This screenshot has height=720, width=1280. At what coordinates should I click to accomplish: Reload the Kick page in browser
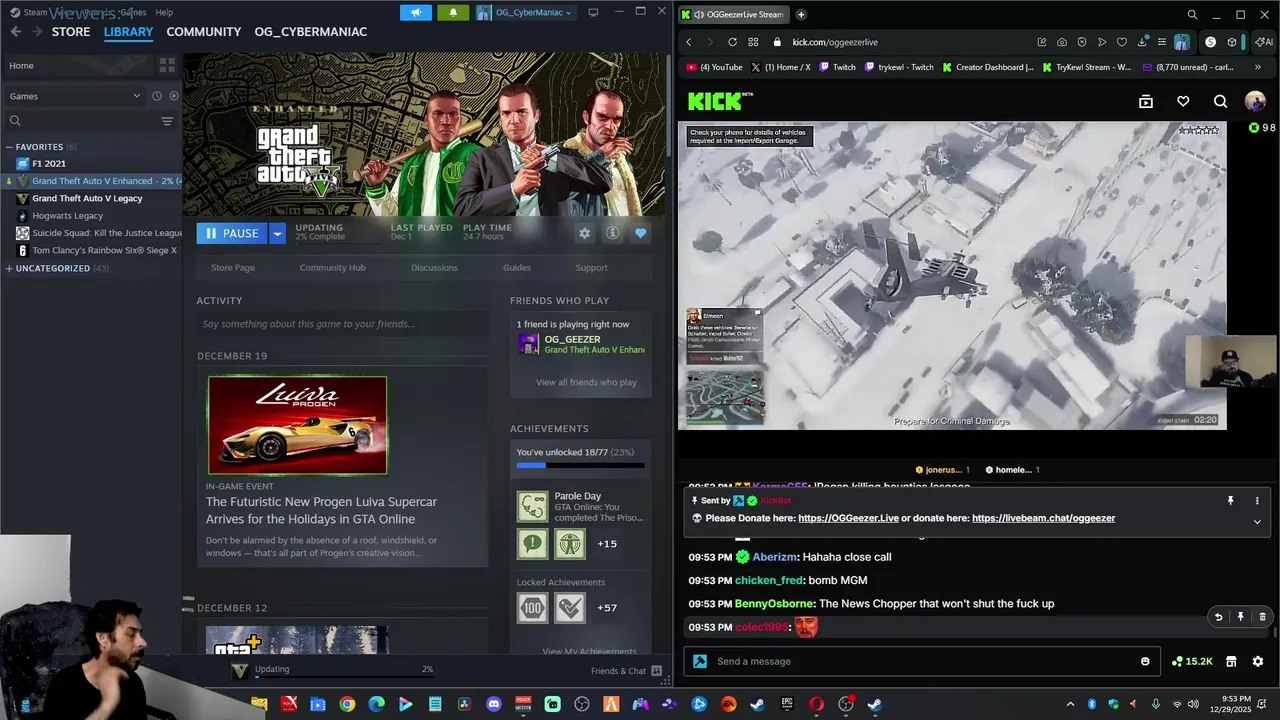tap(732, 42)
